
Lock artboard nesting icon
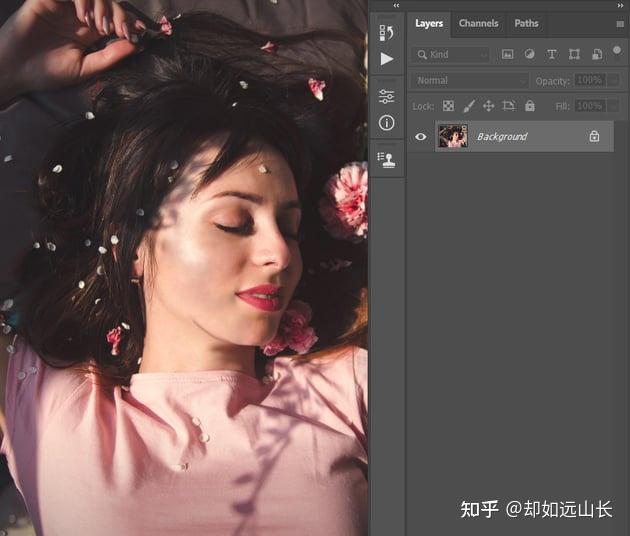click(x=509, y=106)
